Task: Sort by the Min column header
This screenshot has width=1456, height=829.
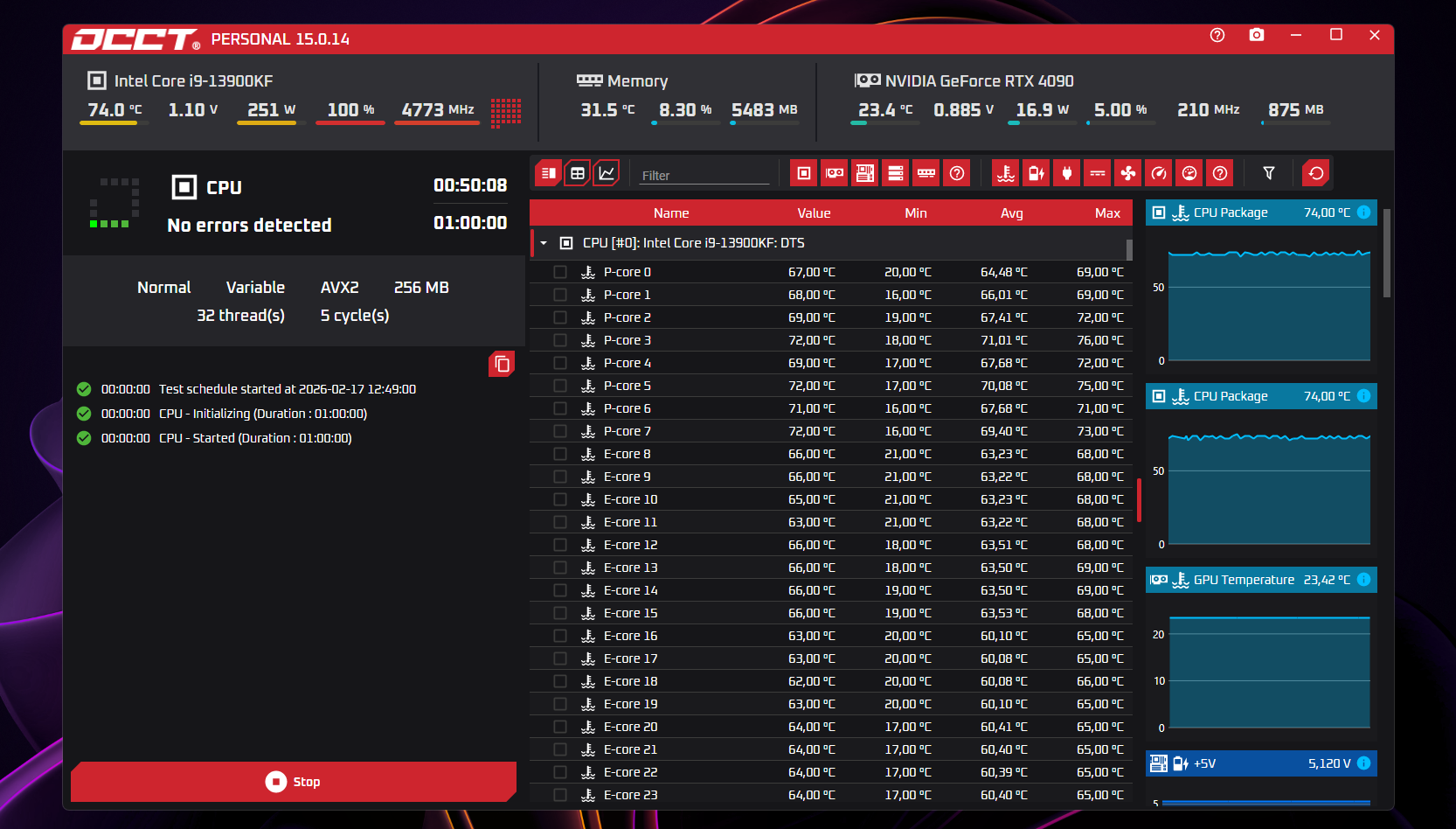Action: tap(916, 213)
